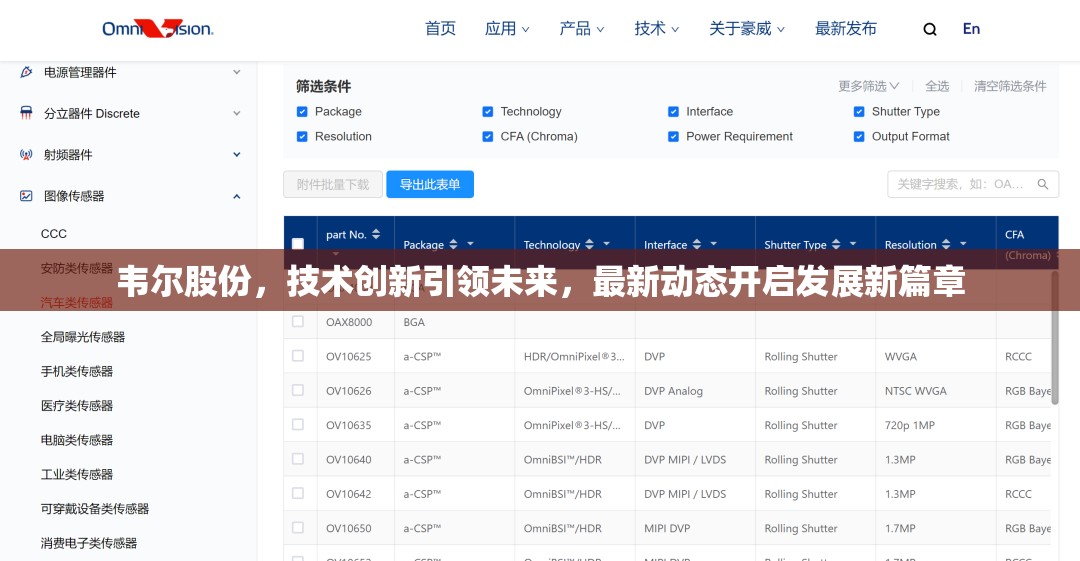Uncheck the Output Format filter checkbox

(x=859, y=136)
